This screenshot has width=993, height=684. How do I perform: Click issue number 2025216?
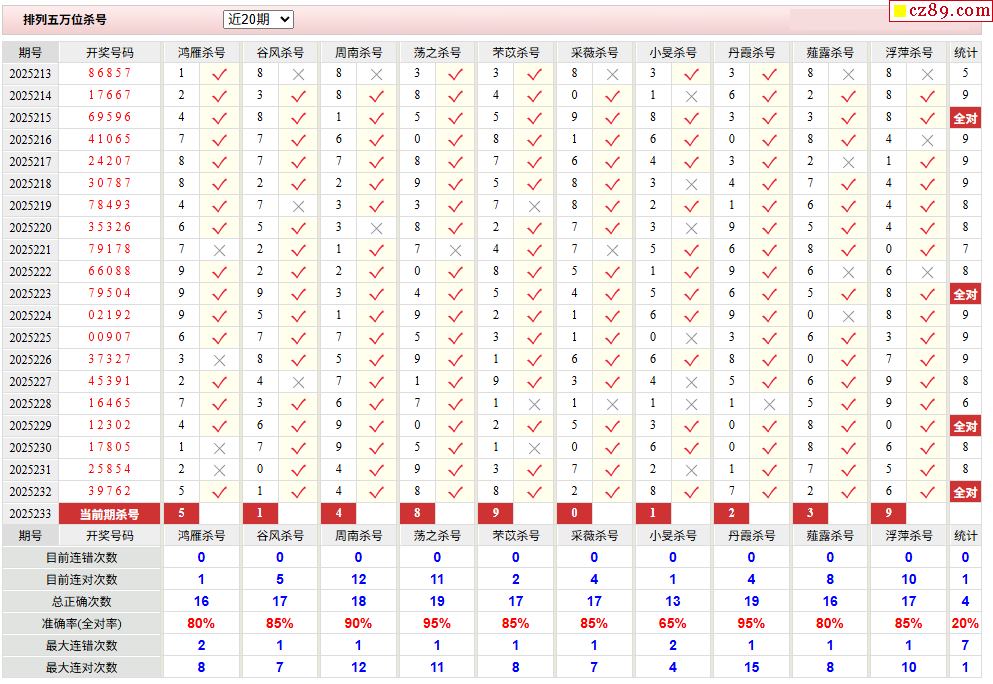[x=30, y=139]
